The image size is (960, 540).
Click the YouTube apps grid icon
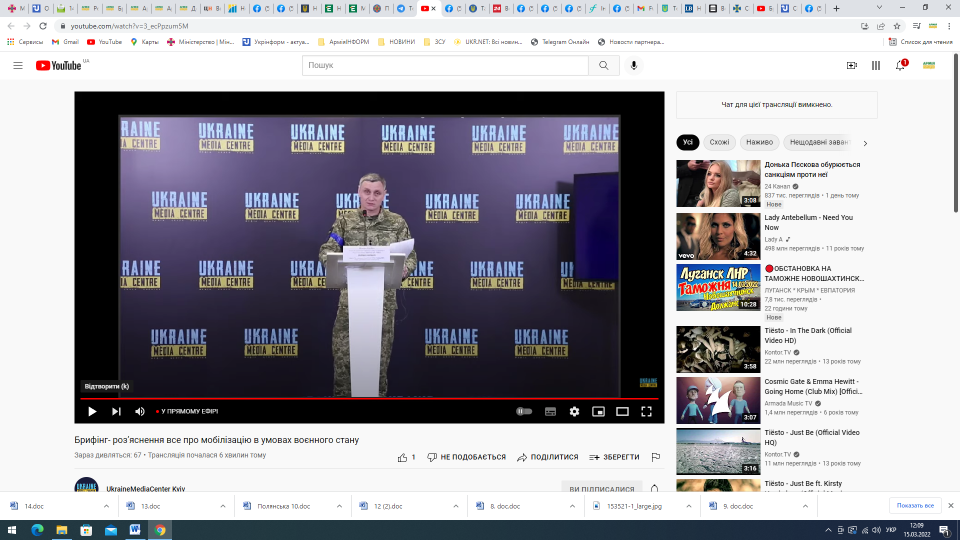[x=876, y=65]
